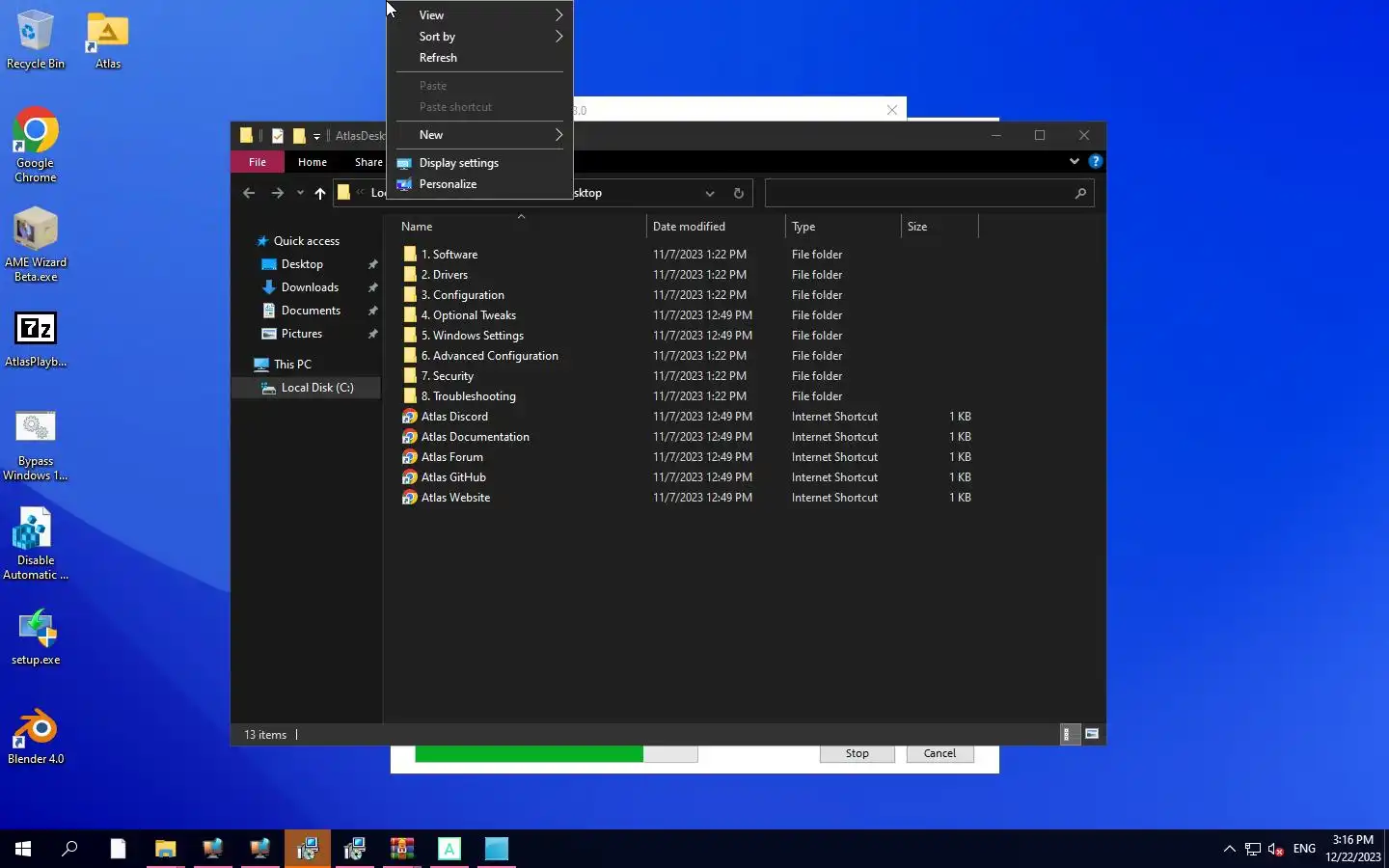
Task: Select the AtlasPlaybook 7z desktop file
Action: tap(35, 339)
